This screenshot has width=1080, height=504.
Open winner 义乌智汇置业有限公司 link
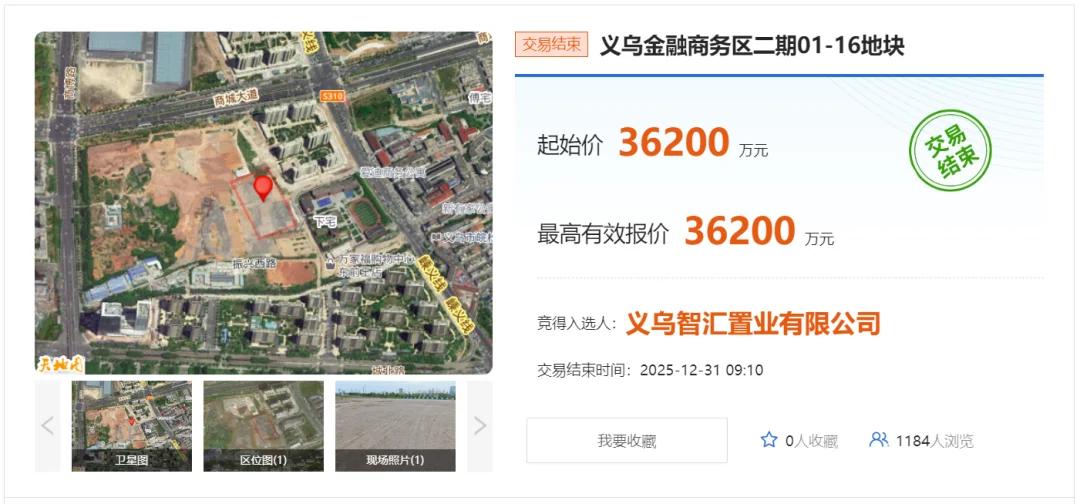point(753,323)
